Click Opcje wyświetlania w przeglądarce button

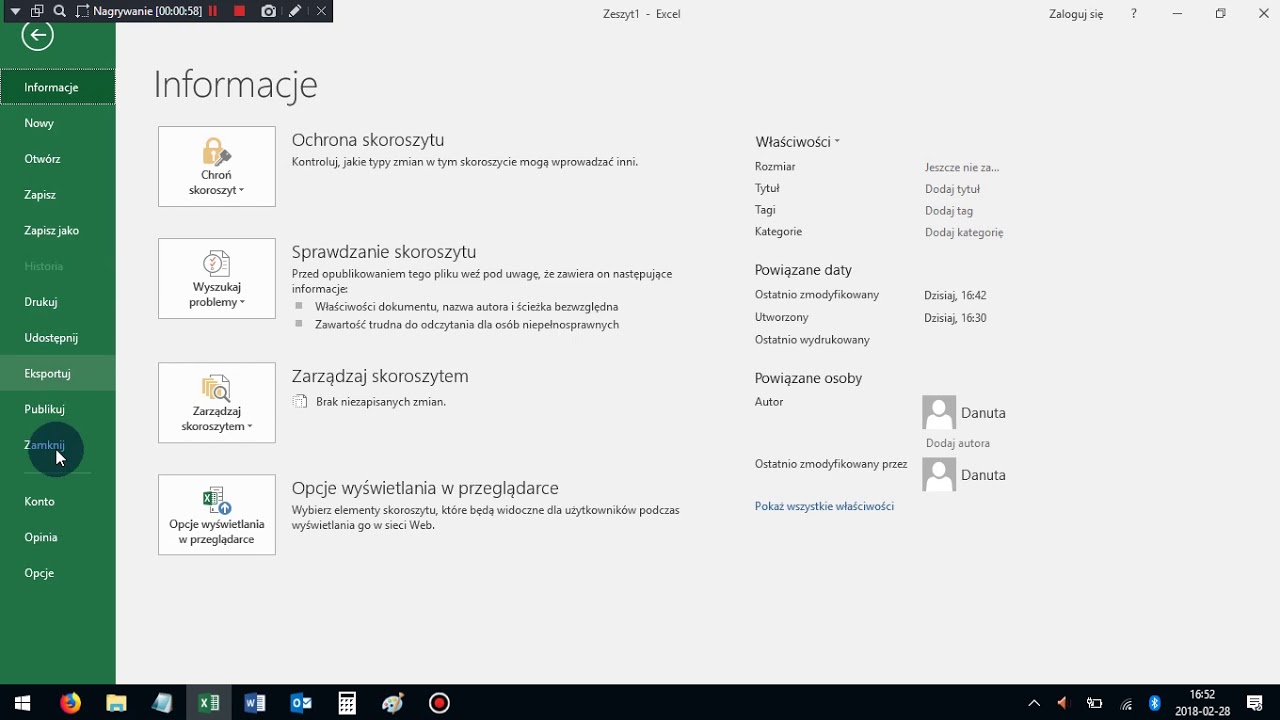(x=217, y=514)
